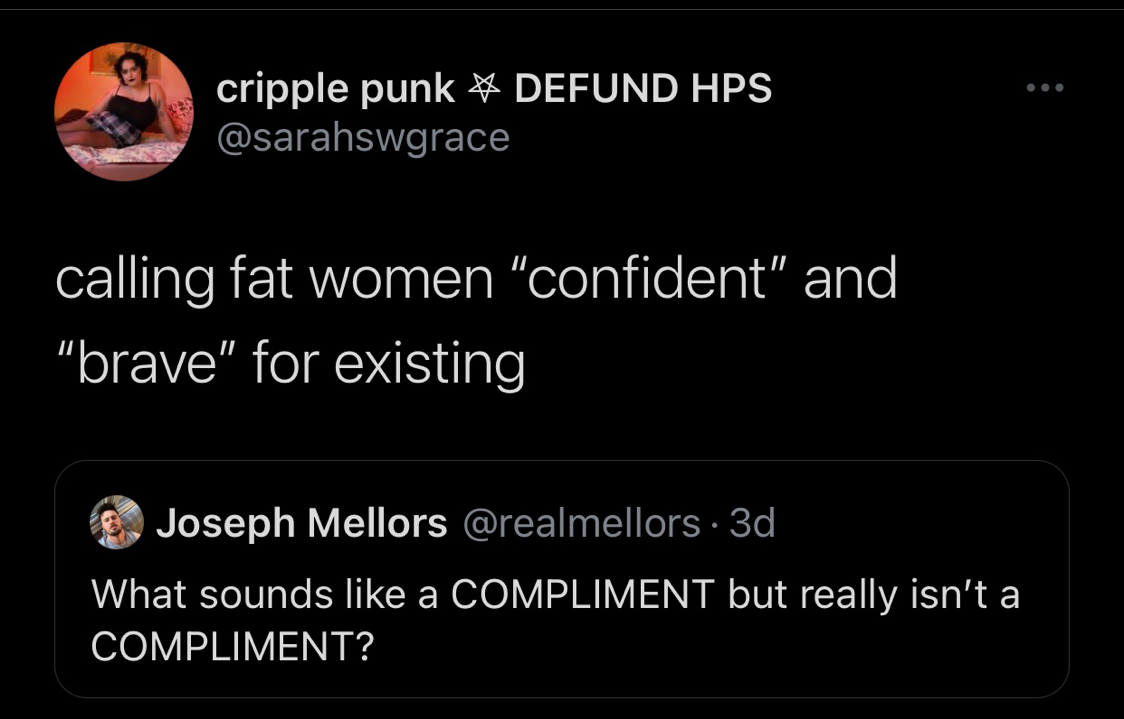
Task: Click "DEFUND HPS" in the author name
Action: tap(642, 89)
